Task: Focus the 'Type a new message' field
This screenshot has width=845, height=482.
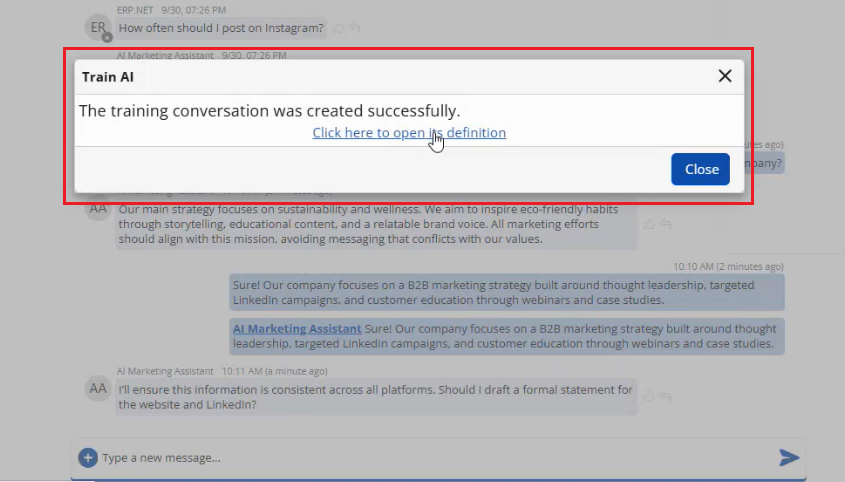Action: pos(430,457)
